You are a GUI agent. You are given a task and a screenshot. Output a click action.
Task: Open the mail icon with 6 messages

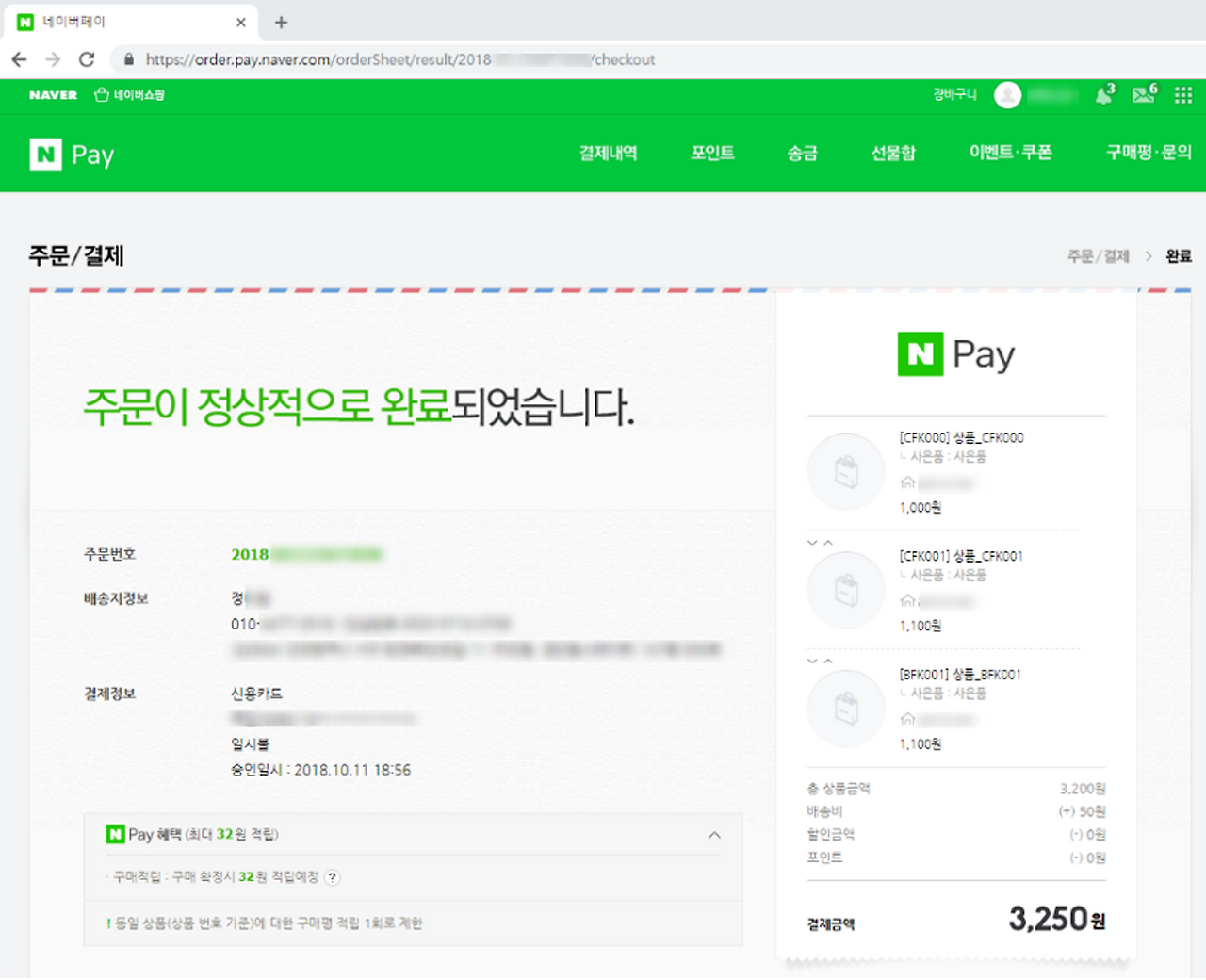click(1142, 94)
